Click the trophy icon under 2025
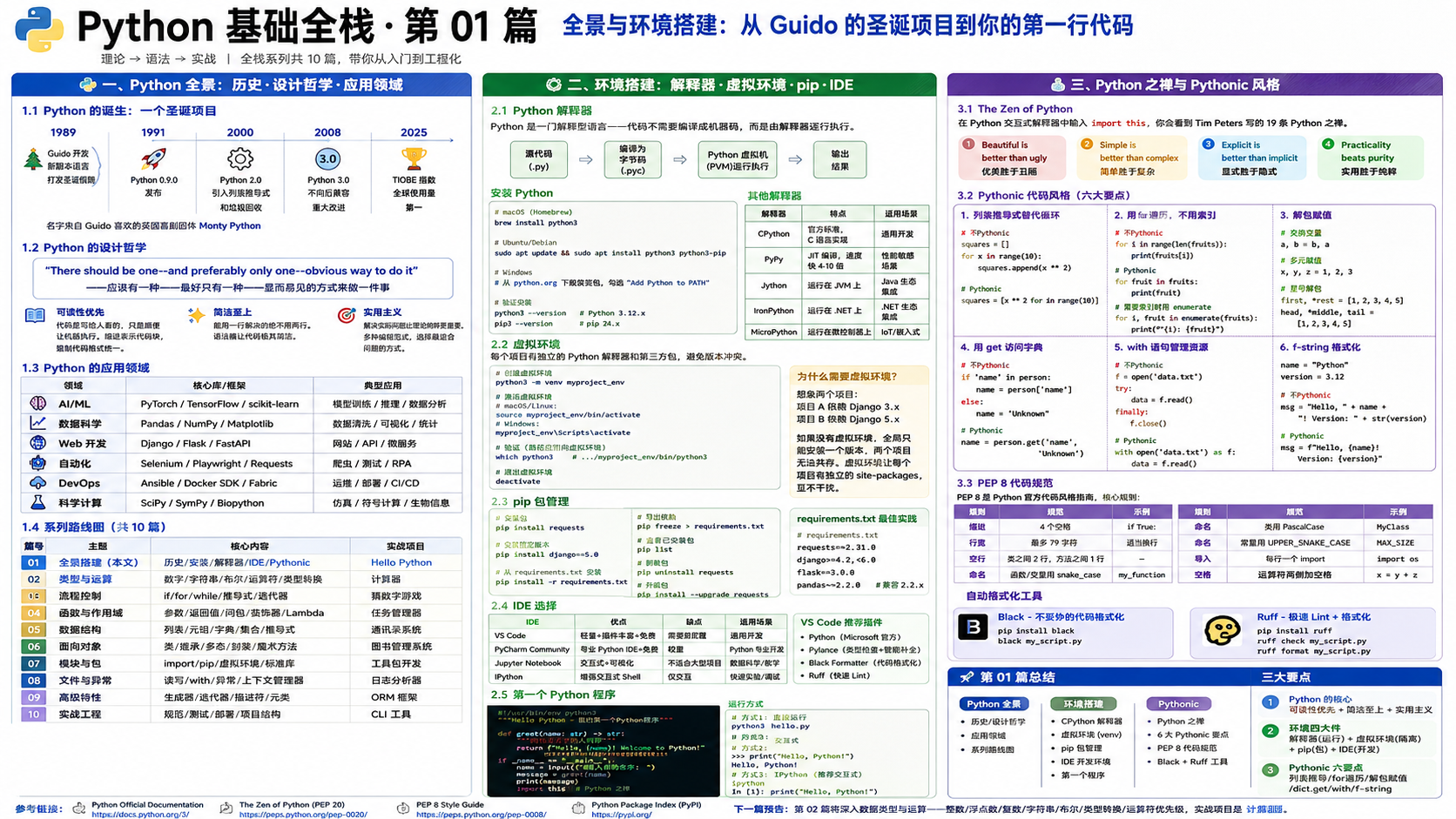 coord(413,159)
